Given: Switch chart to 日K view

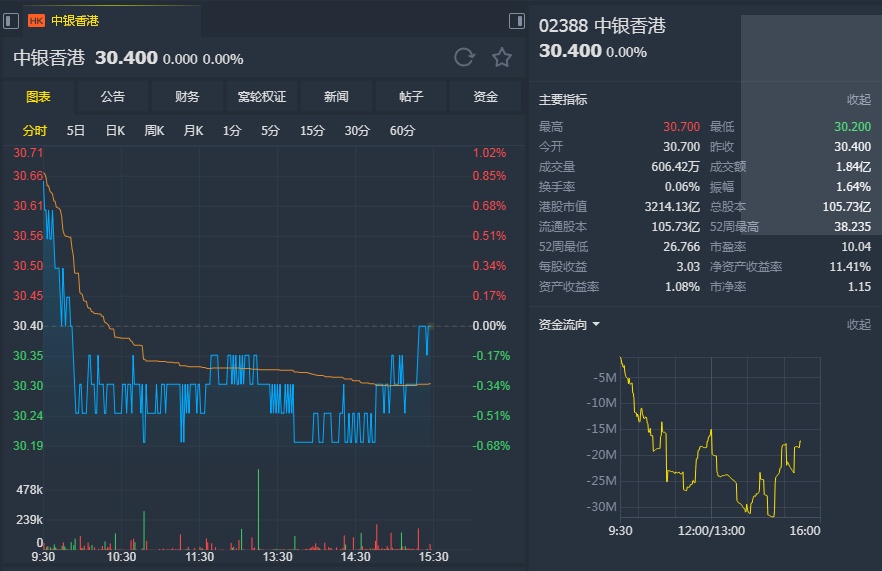Looking at the screenshot, I should 115,131.
